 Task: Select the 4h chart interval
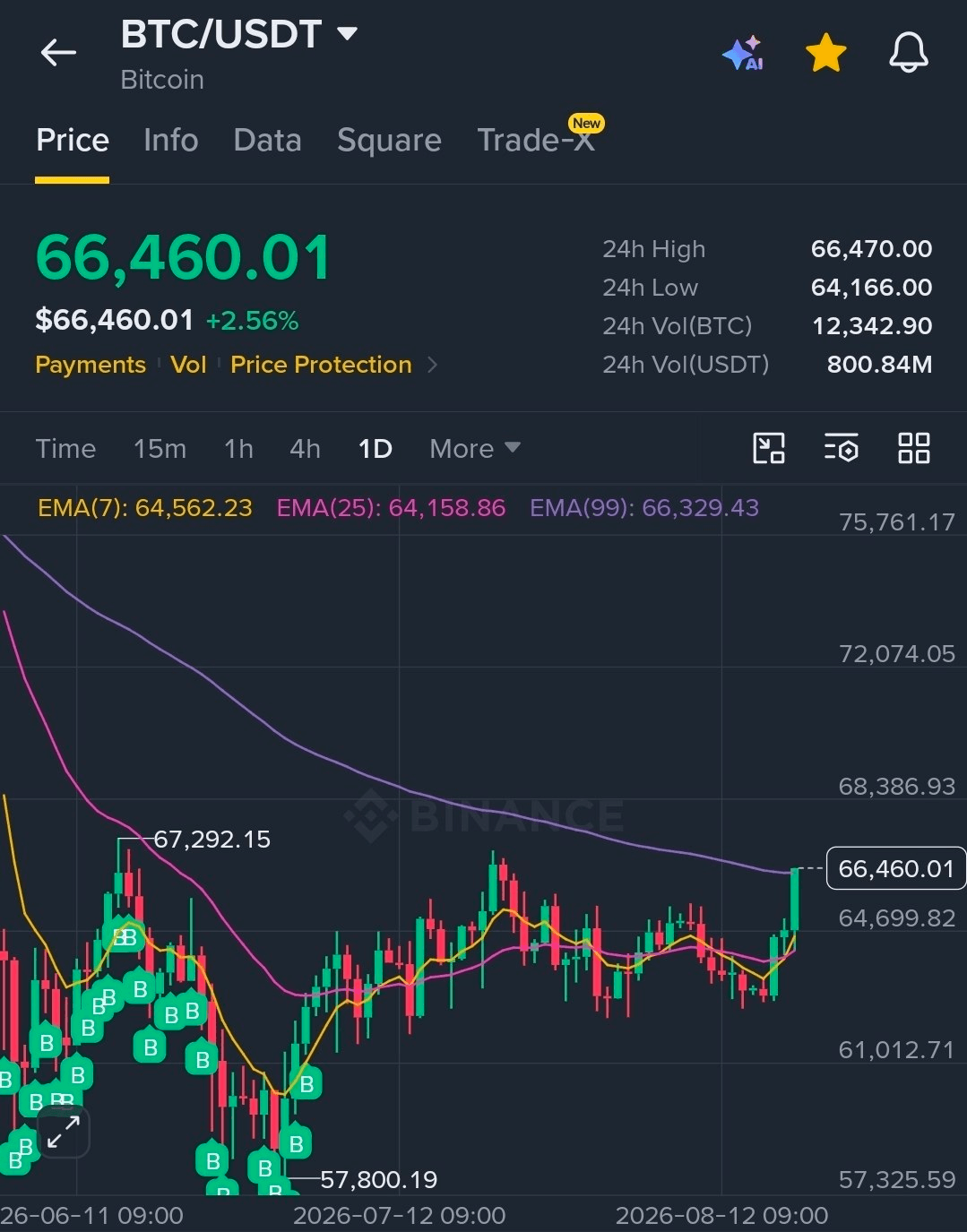[305, 449]
